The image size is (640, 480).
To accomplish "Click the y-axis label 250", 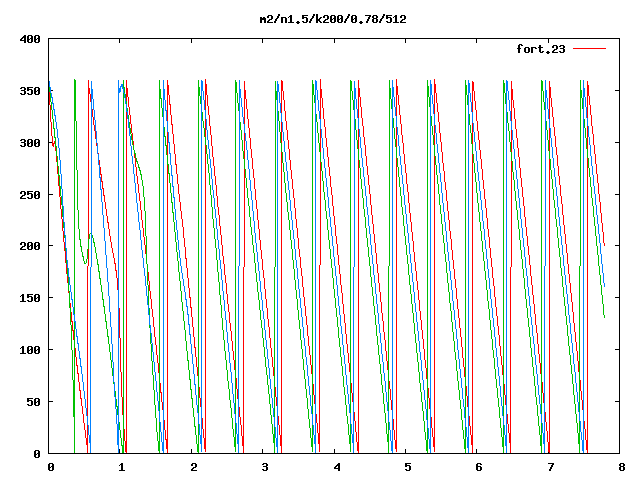I will [x=30, y=195].
